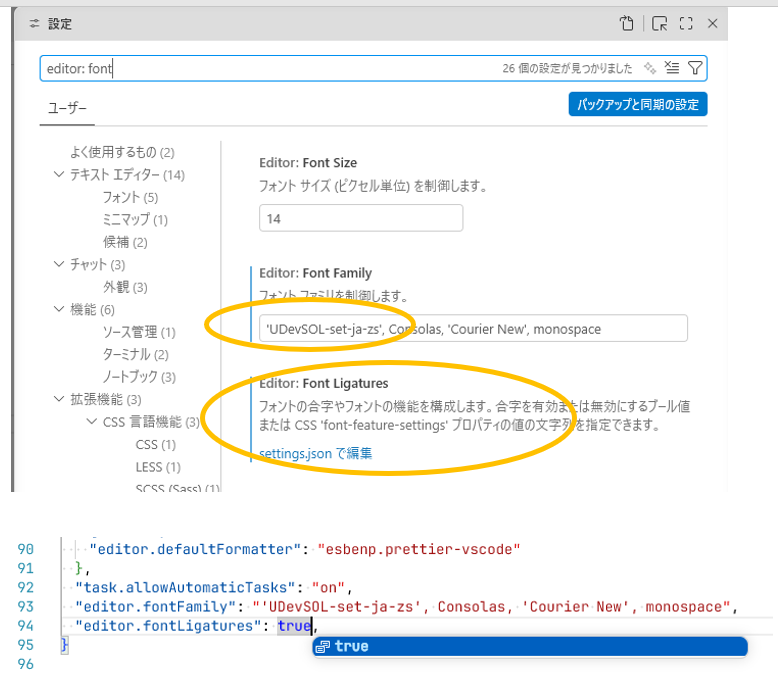778x682 pixels.
Task: Click line number 95 in gutter
Action: pos(25,645)
